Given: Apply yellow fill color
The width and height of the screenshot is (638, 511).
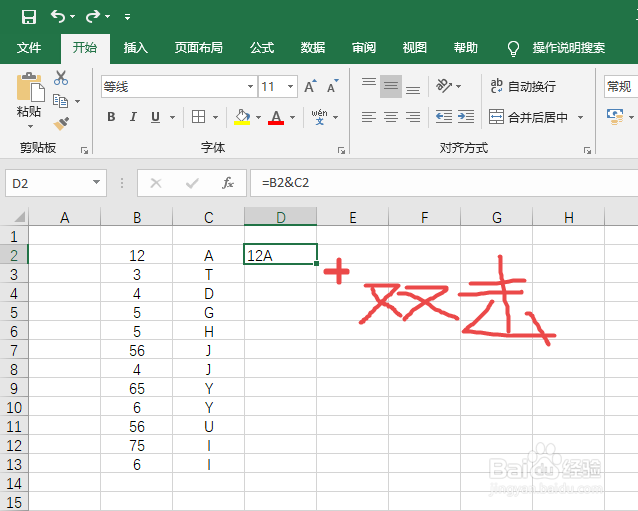Looking at the screenshot, I should point(242,117).
